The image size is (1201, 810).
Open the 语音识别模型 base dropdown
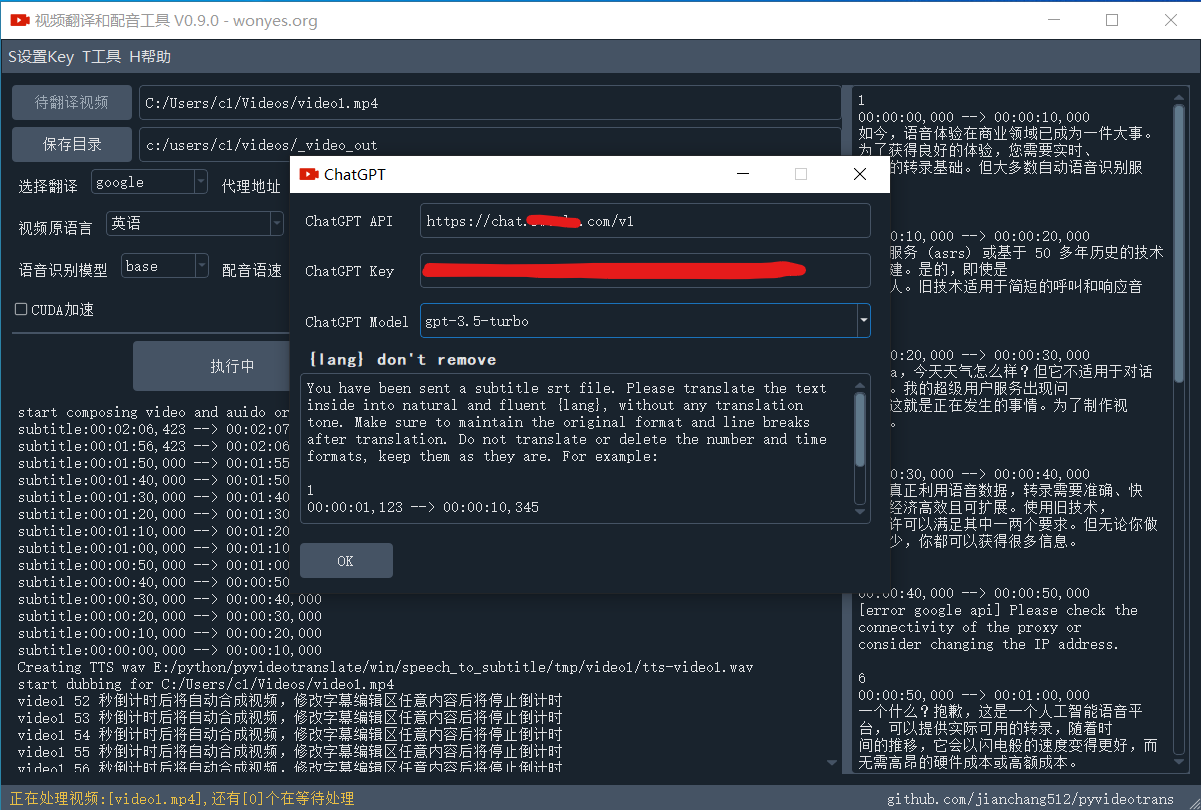165,266
